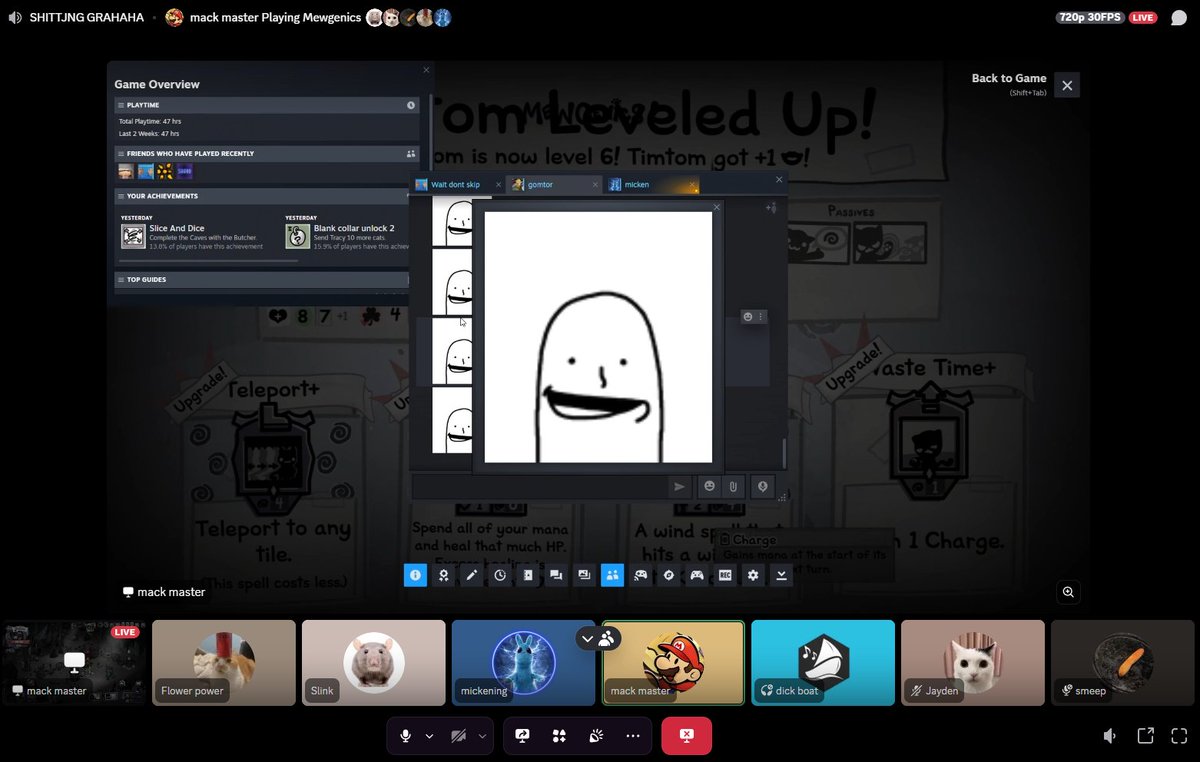Click the X button beside Back to Game
Image resolution: width=1200 pixels, height=762 pixels.
pos(1067,85)
